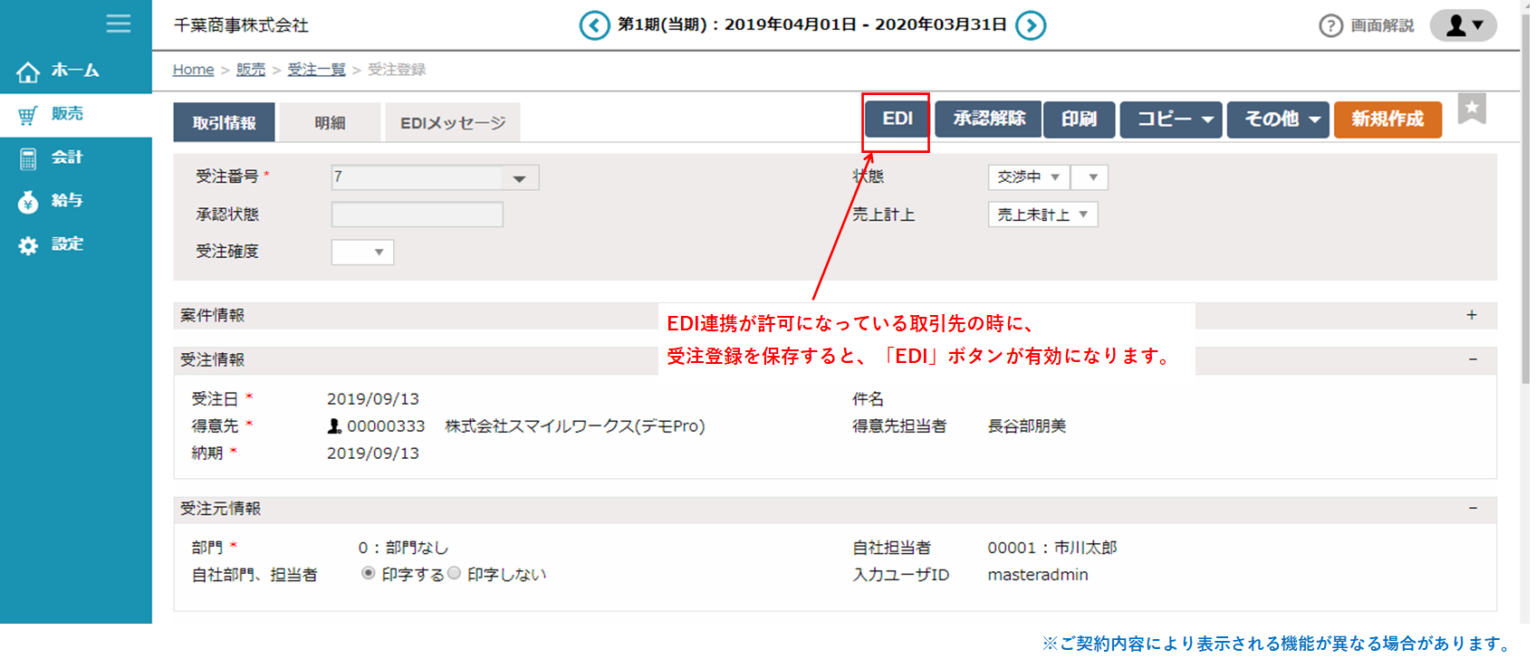
Task: Expand the 案件情報 section
Action: click(x=1470, y=313)
